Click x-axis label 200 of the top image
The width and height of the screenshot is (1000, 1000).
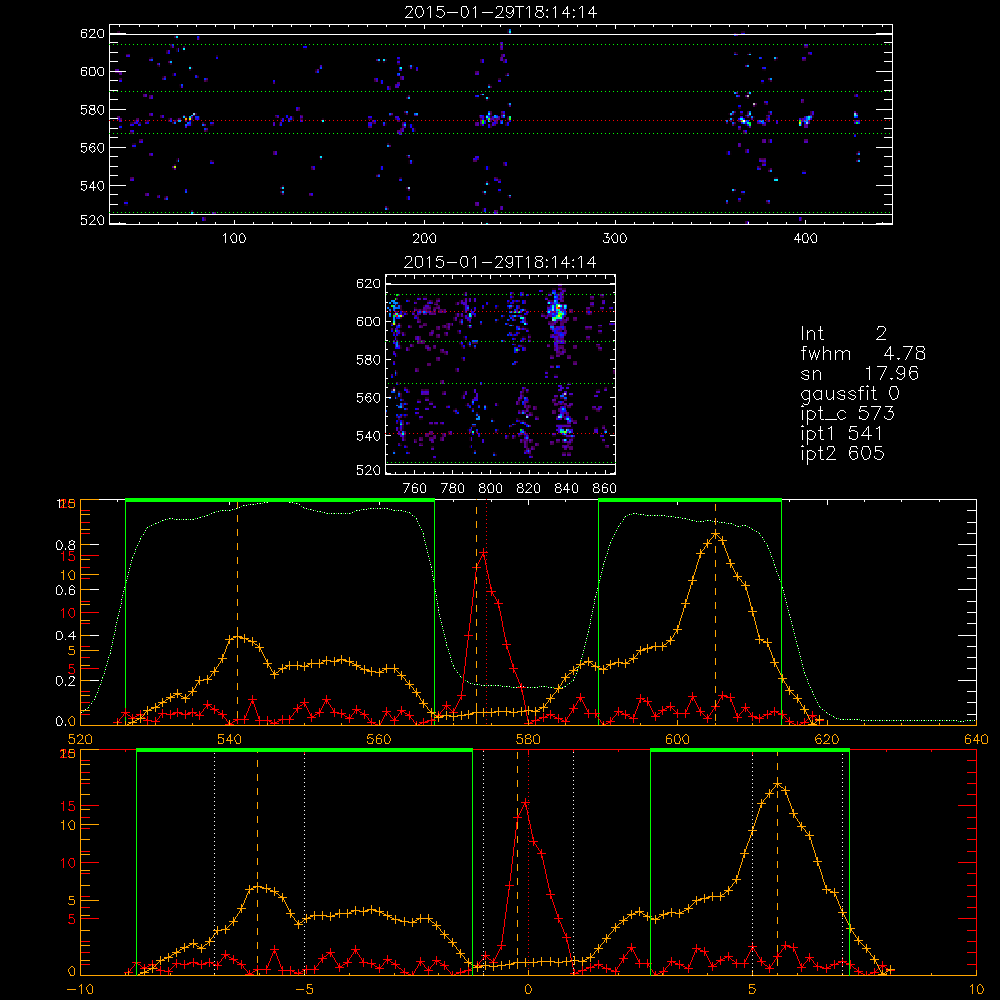424,239
